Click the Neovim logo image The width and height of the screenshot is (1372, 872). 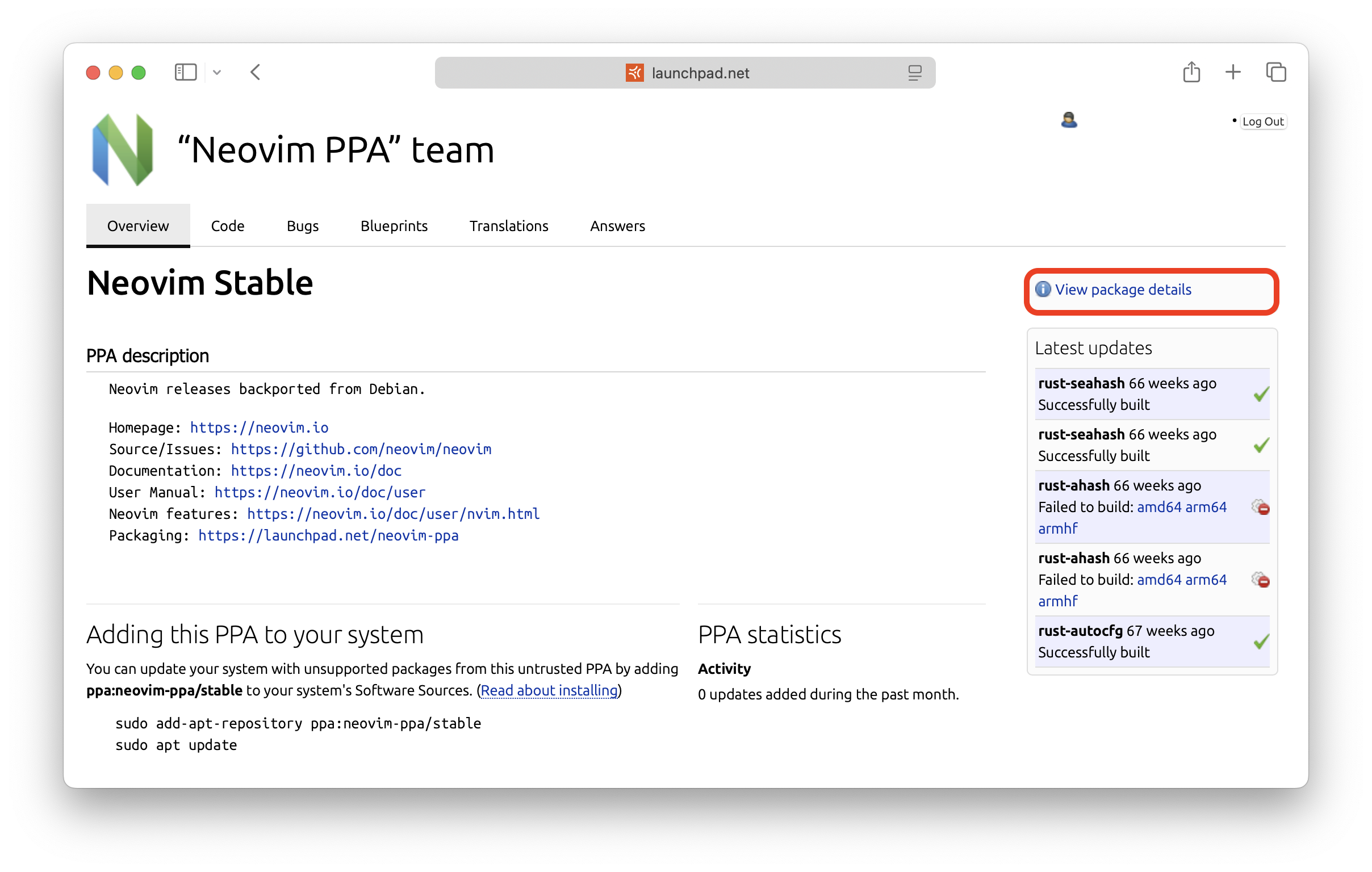click(x=123, y=150)
